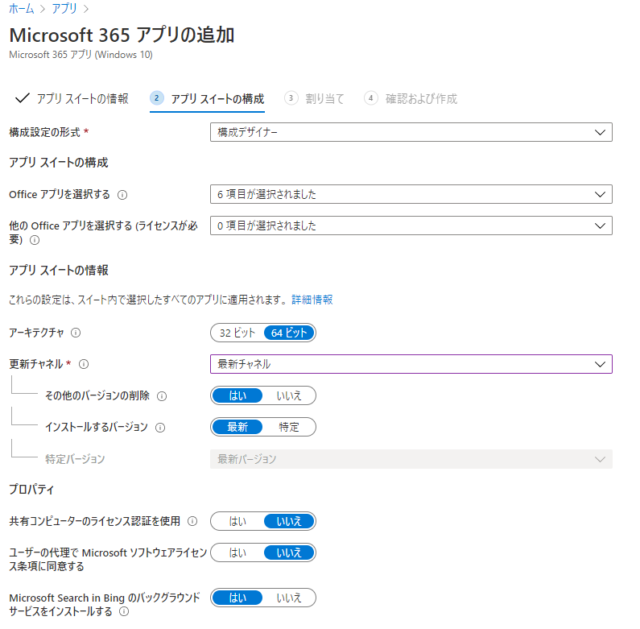Choose 特定 for インストールするバージョン
The width and height of the screenshot is (640, 629).
coord(289,427)
